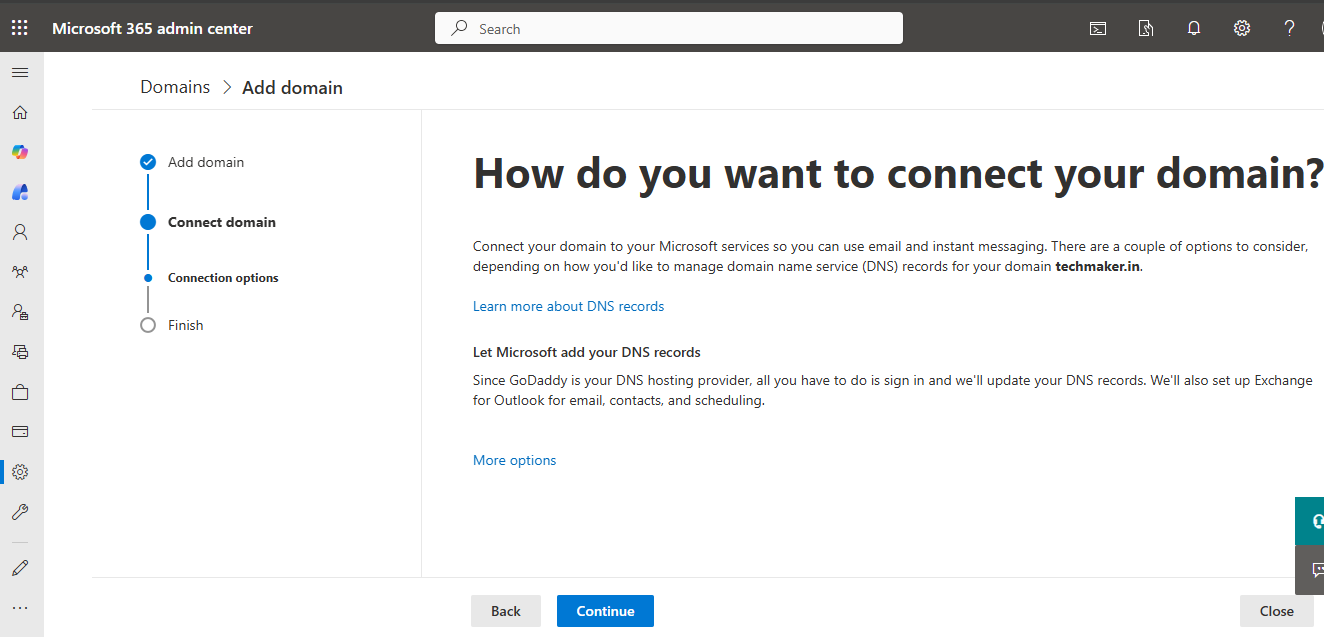Open the notifications bell
Image resolution: width=1324 pixels, height=637 pixels.
point(1194,28)
